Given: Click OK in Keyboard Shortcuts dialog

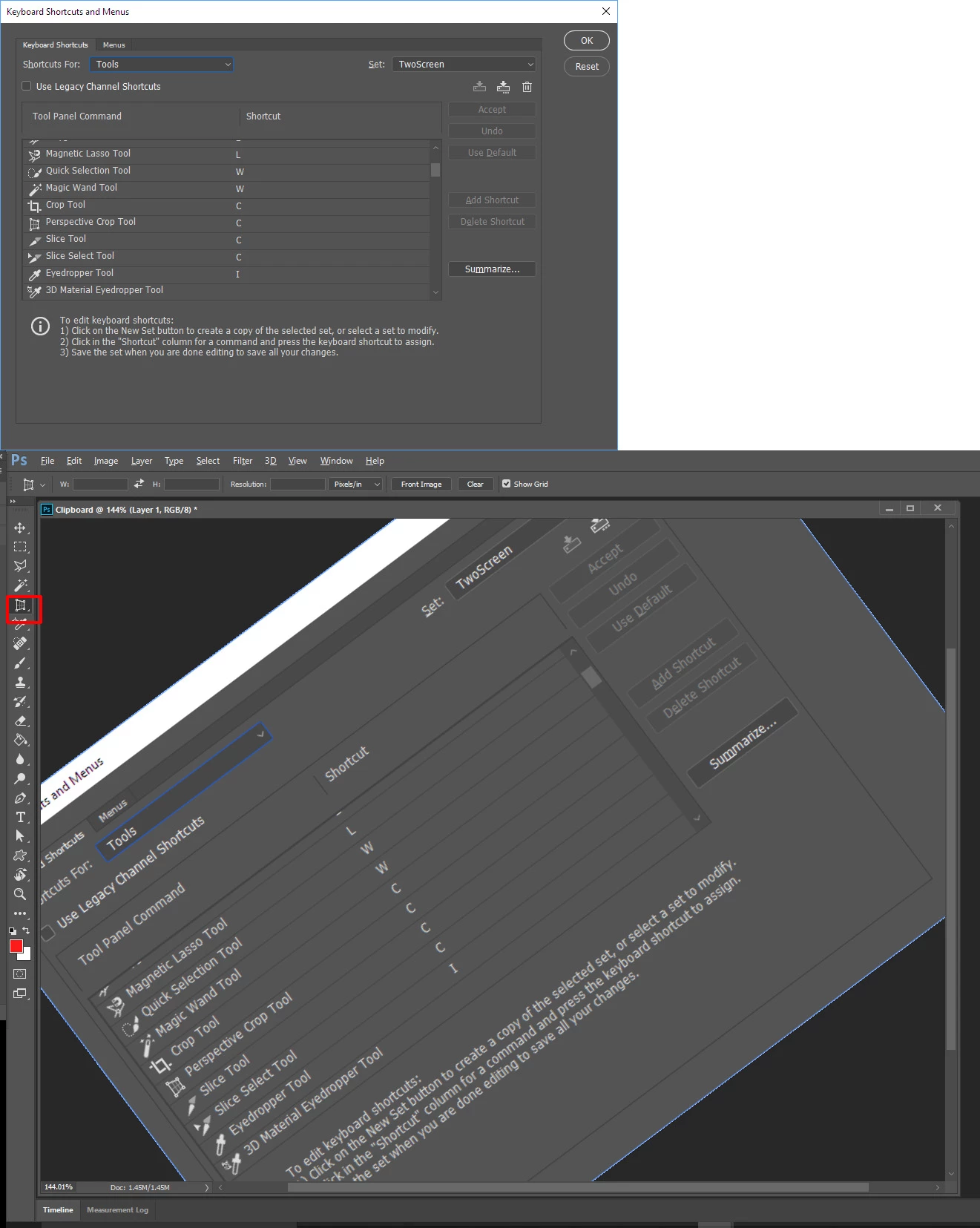Looking at the screenshot, I should [x=587, y=41].
